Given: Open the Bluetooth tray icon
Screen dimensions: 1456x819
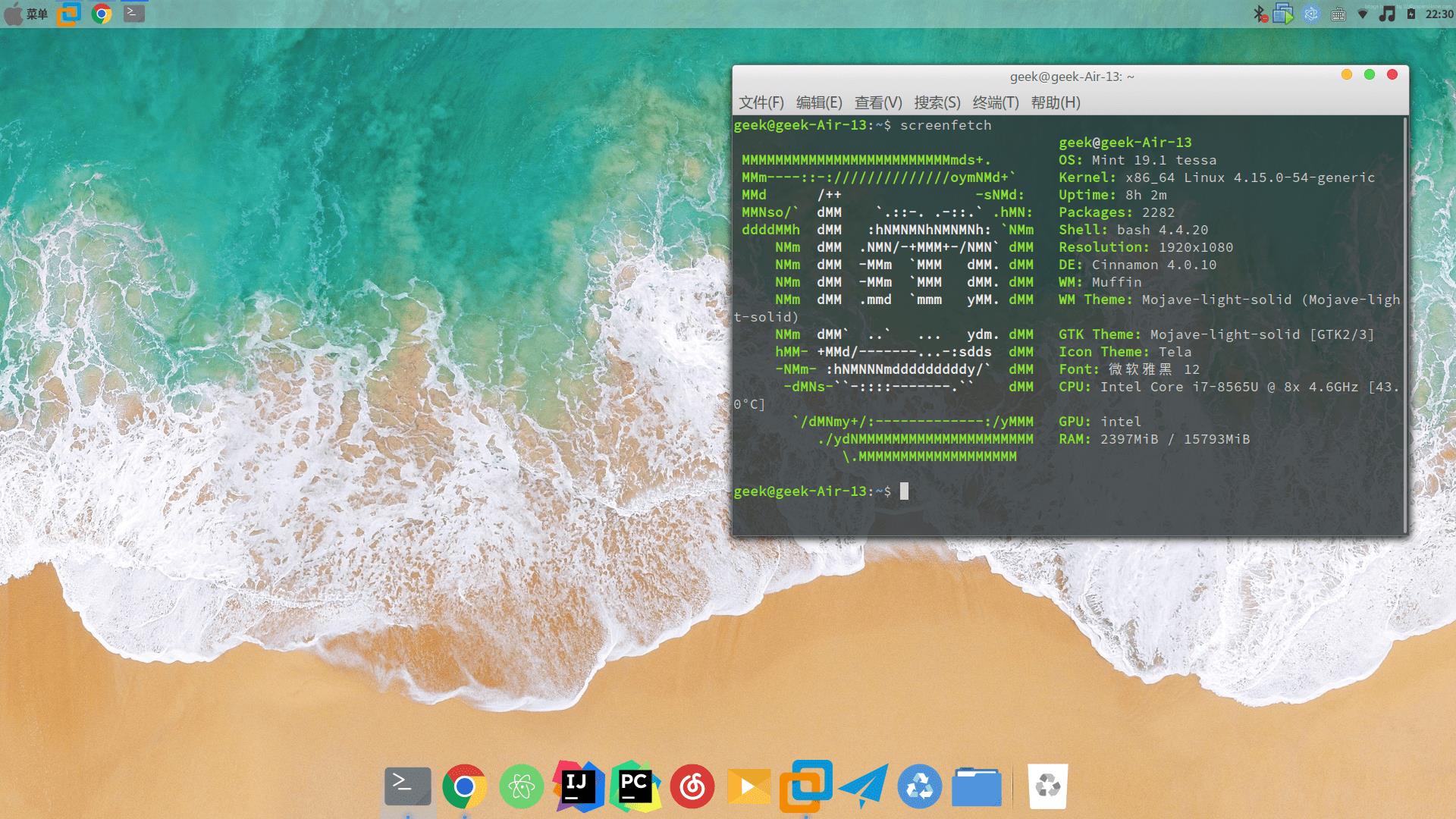Looking at the screenshot, I should coord(1260,14).
